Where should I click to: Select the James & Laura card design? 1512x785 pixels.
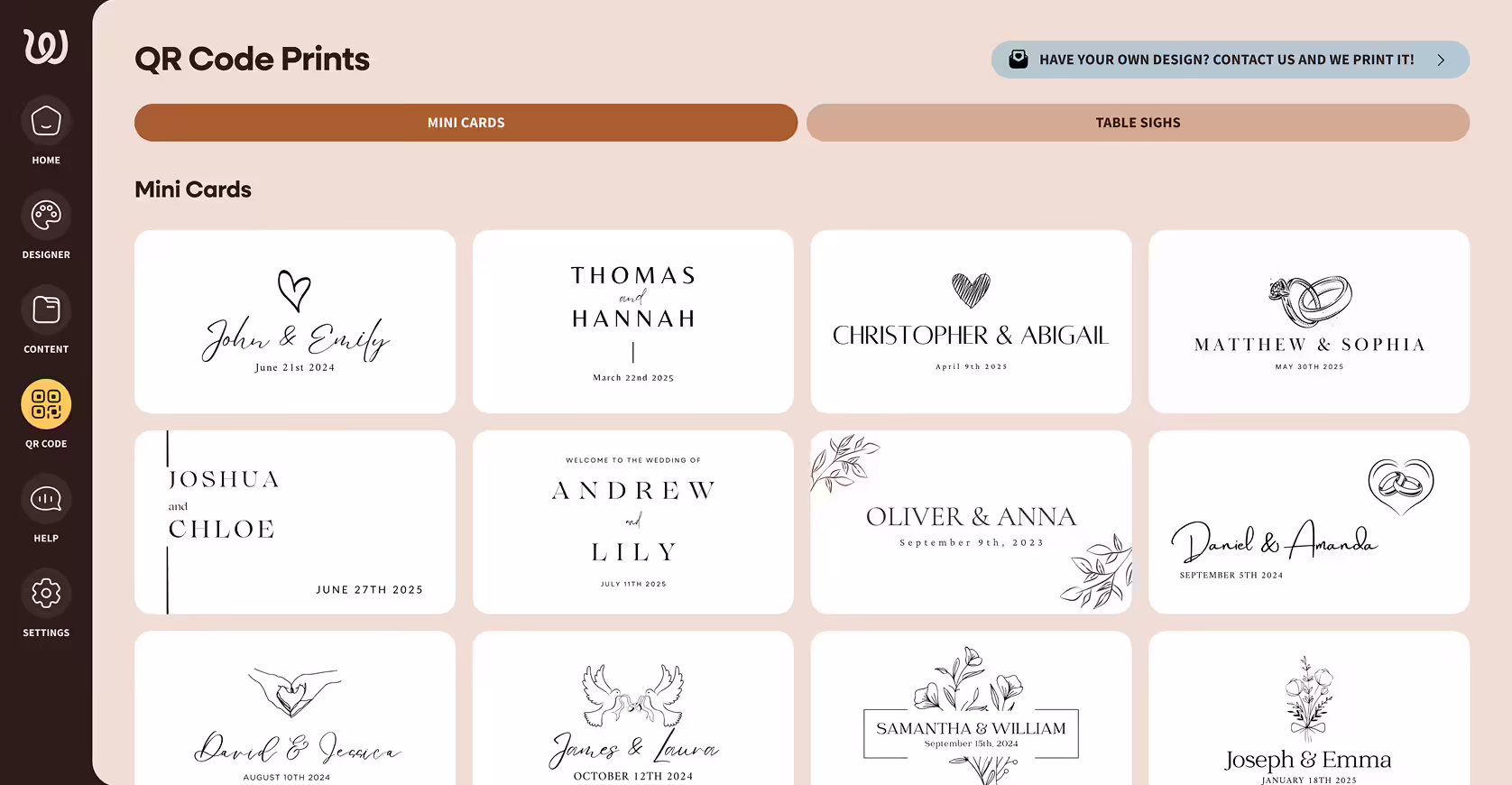coord(633,708)
